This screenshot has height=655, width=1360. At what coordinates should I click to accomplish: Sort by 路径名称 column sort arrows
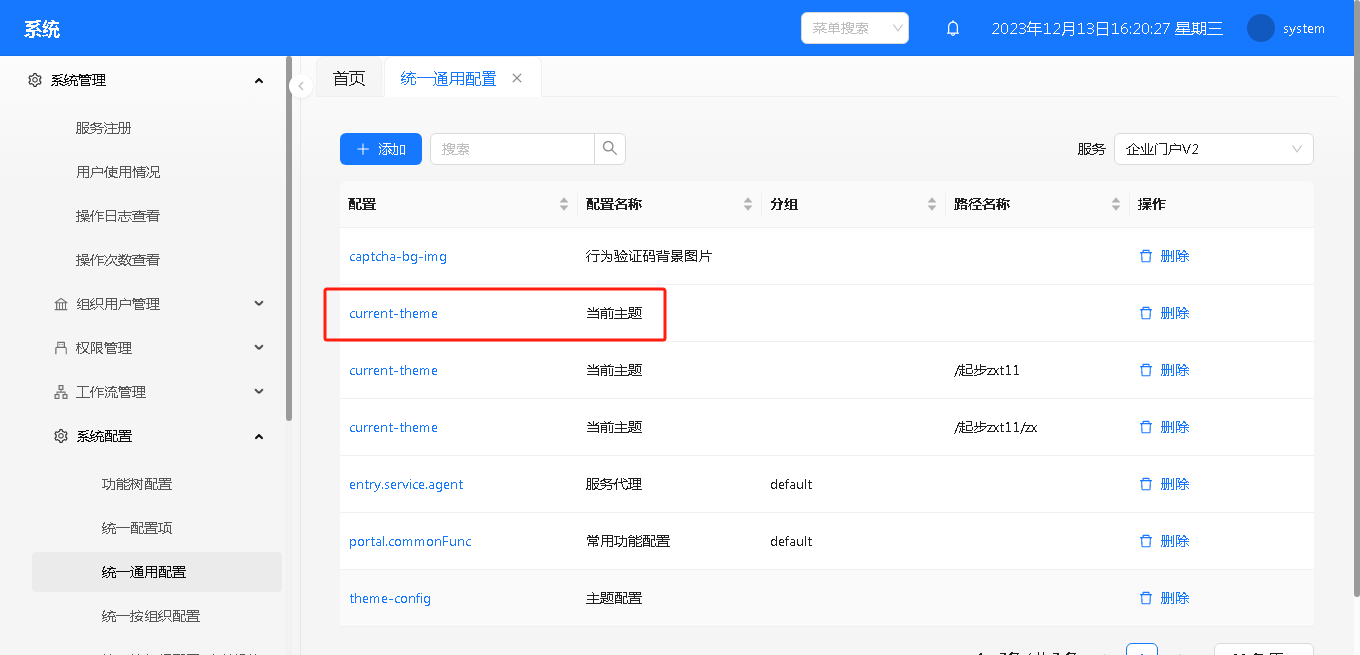point(1116,204)
